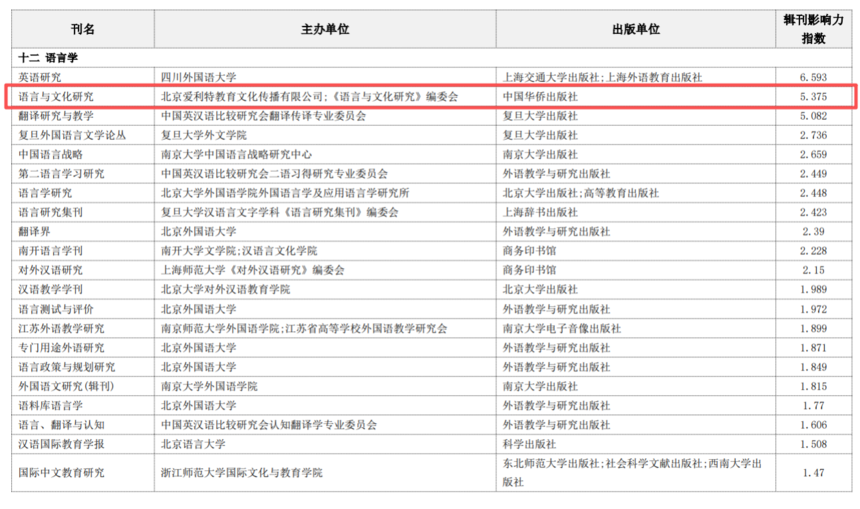The height and width of the screenshot is (509, 860).
Task: Select index value 1.871
Action: (813, 348)
